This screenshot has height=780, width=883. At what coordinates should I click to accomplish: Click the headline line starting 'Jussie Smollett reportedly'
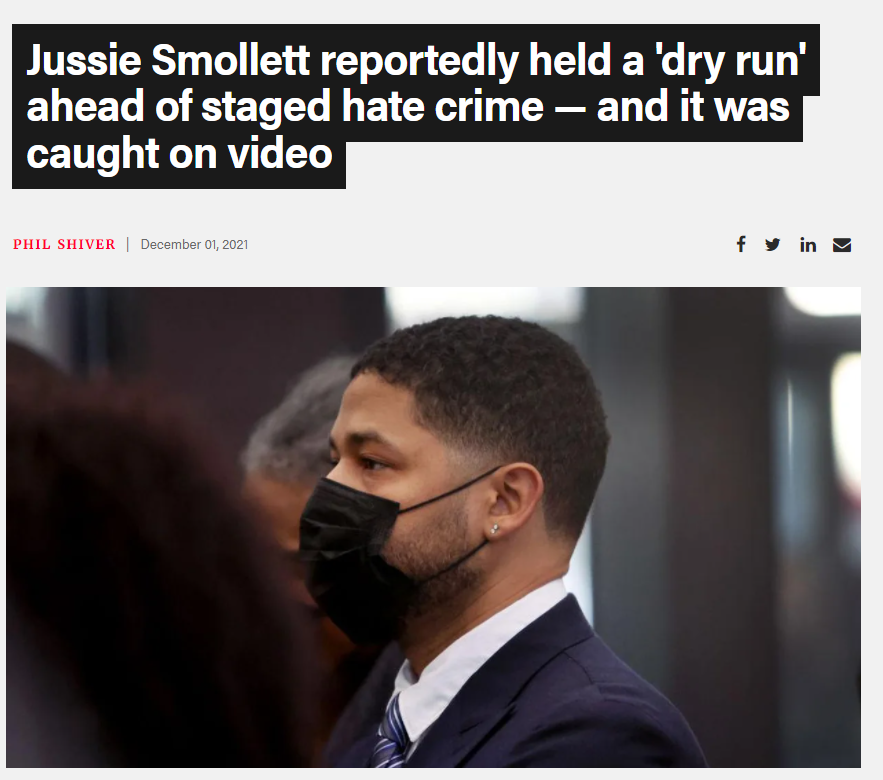point(416,60)
